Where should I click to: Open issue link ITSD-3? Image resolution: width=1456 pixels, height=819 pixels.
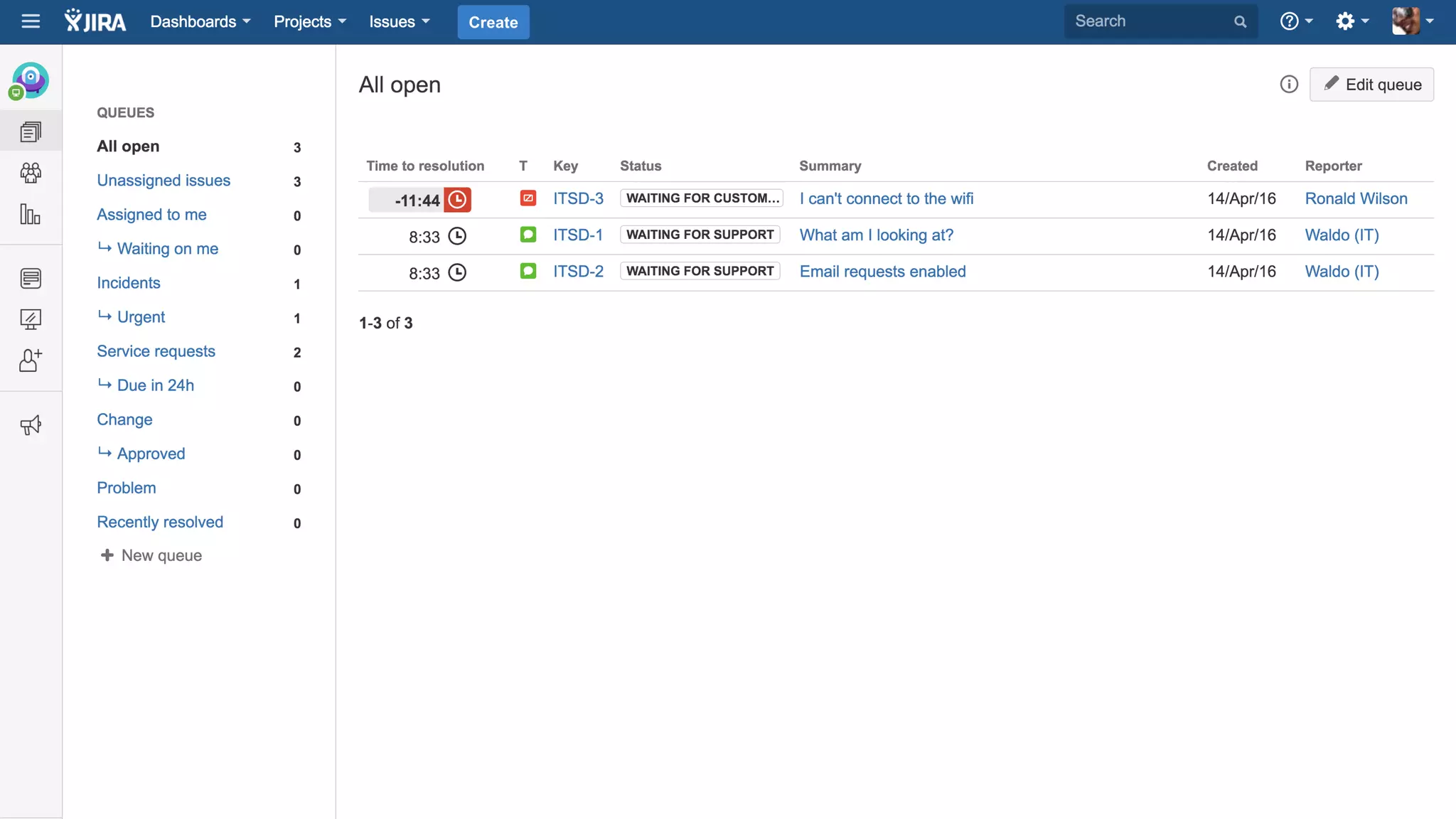578,199
